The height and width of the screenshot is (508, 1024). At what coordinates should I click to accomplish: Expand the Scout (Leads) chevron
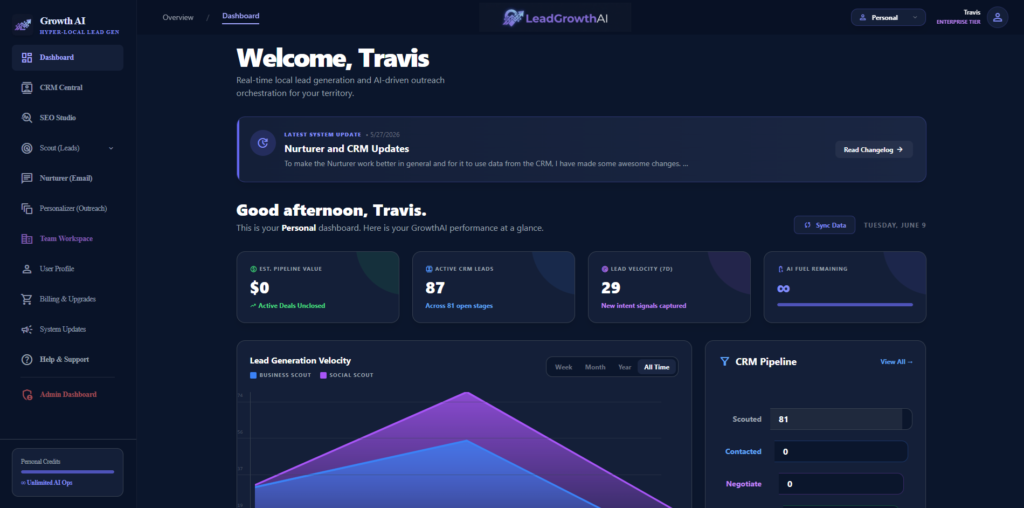tap(111, 148)
